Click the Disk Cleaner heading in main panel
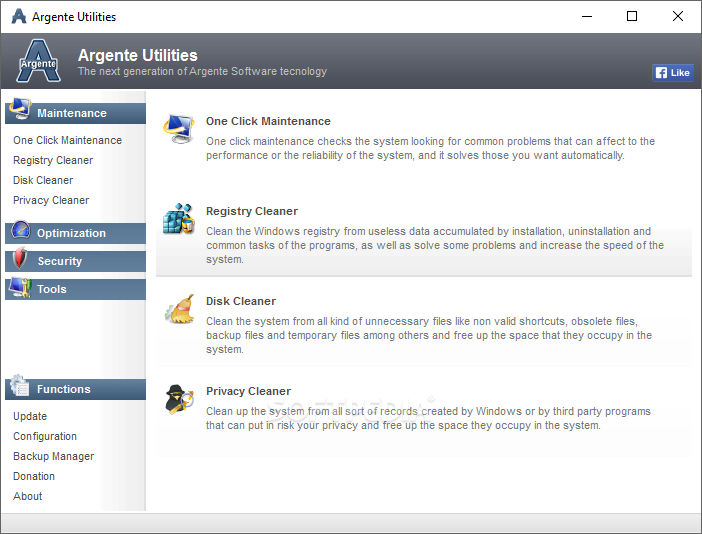702x534 pixels. (x=241, y=301)
